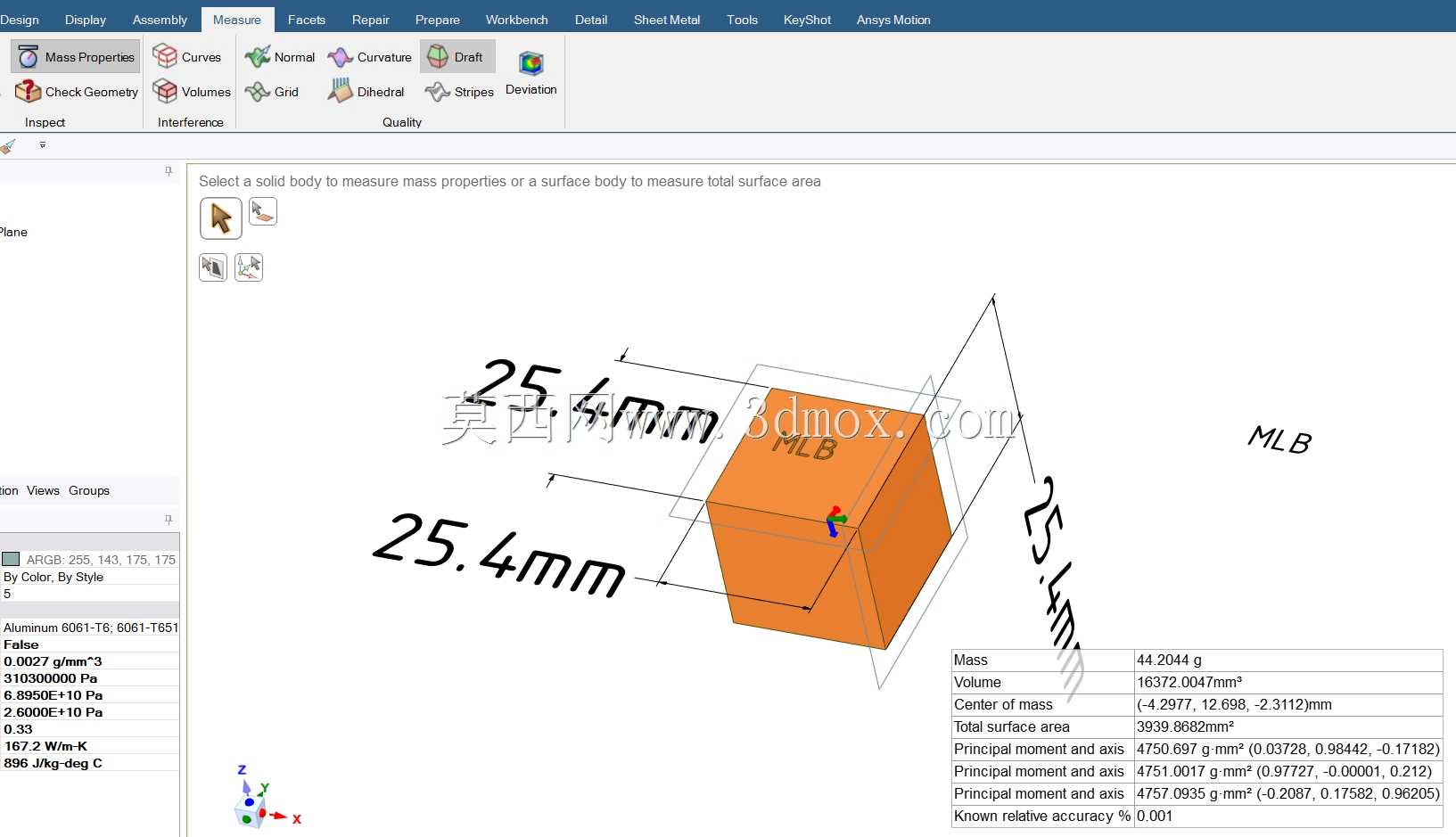The width and height of the screenshot is (1456, 837).
Task: Open the Facets ribbon tab
Action: coord(307,20)
